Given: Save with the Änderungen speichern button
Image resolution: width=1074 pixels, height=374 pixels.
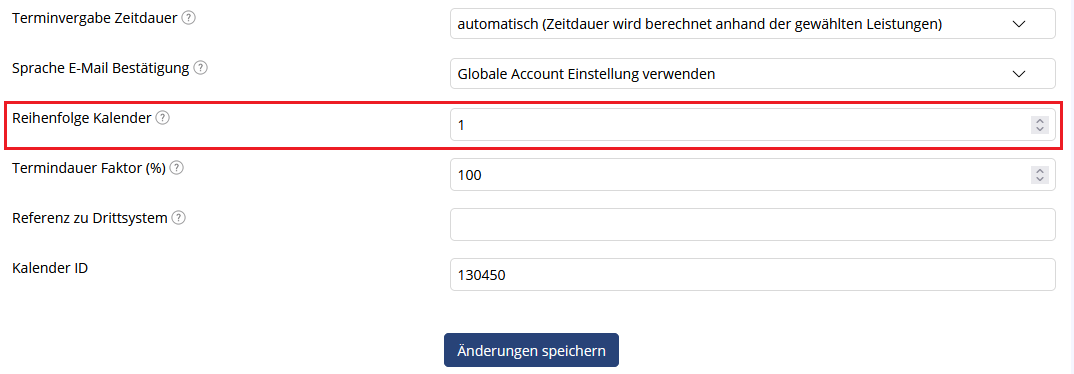Looking at the screenshot, I should (532, 351).
